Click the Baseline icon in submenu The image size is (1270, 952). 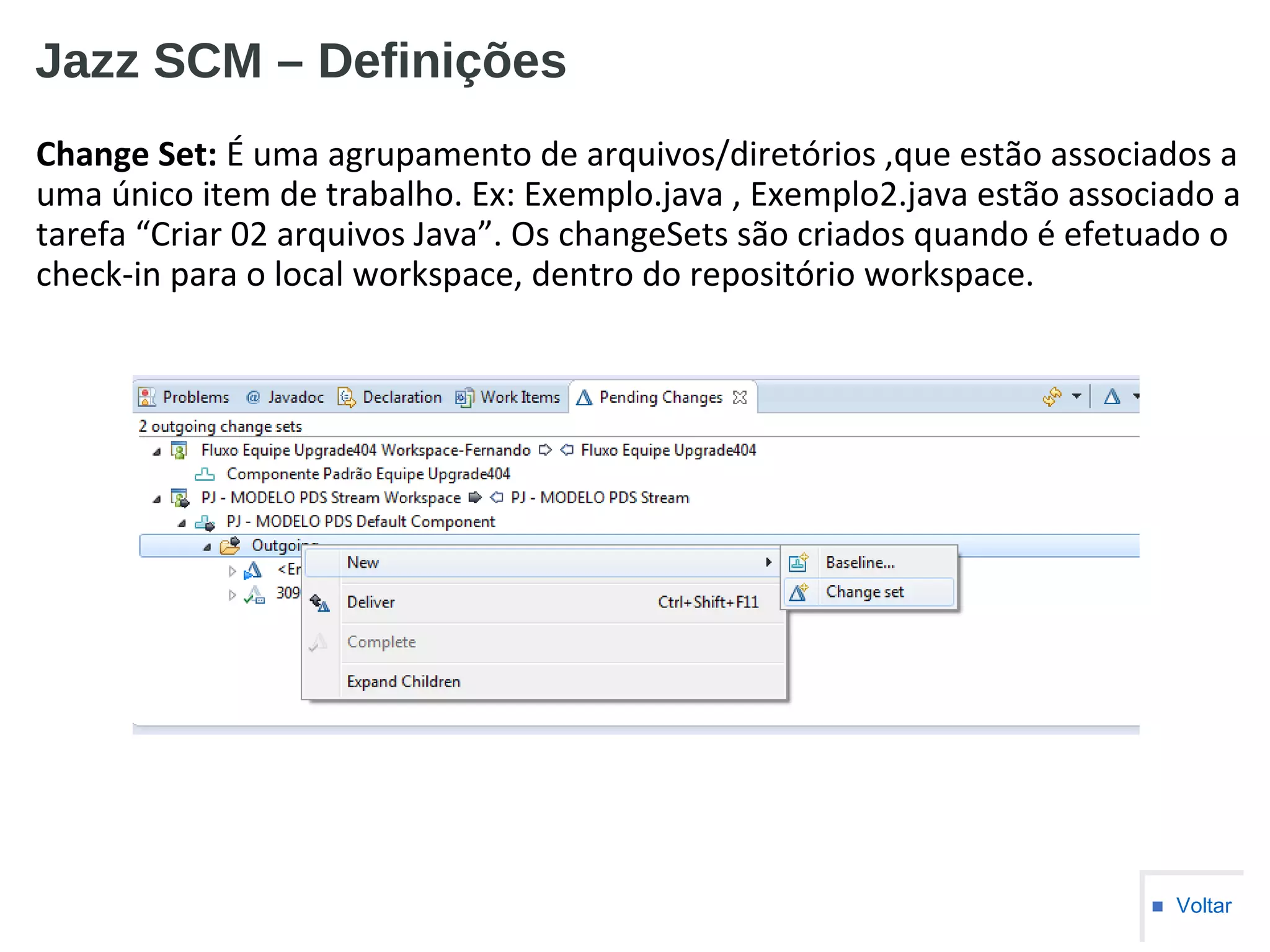(x=798, y=562)
